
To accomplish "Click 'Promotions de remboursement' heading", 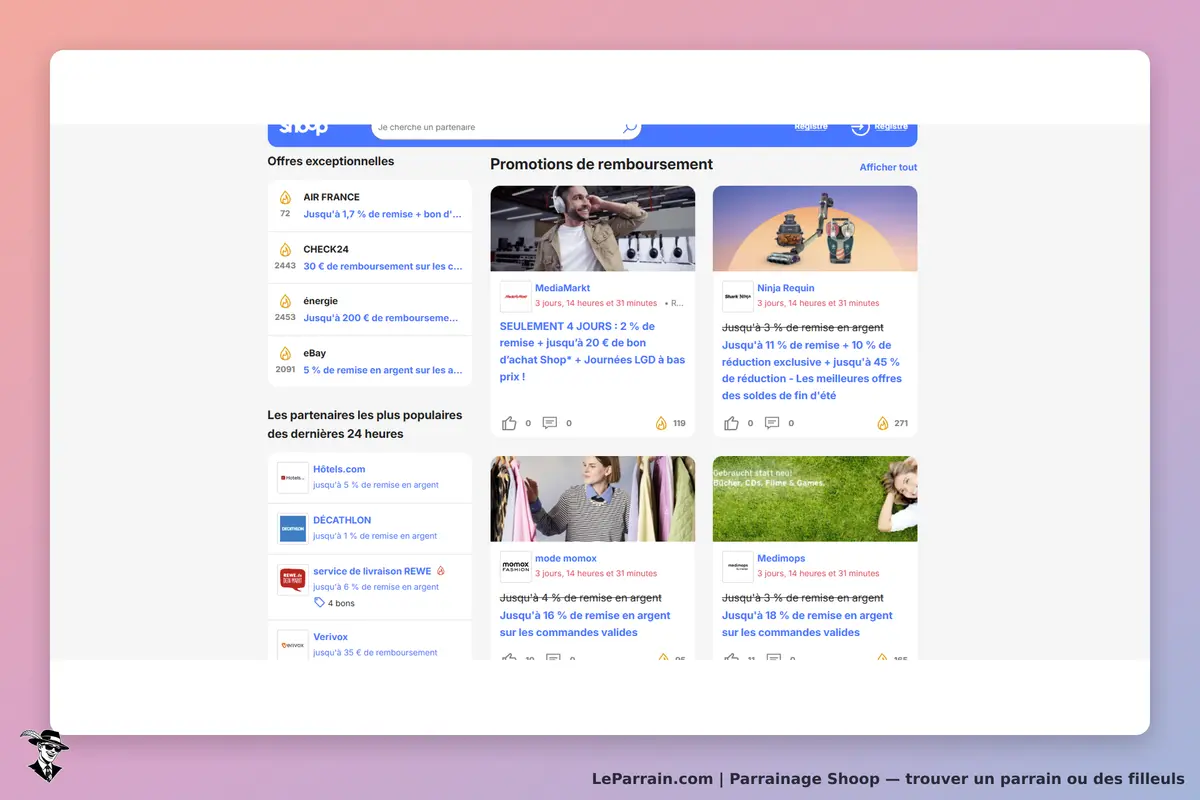I will pyautogui.click(x=601, y=164).
